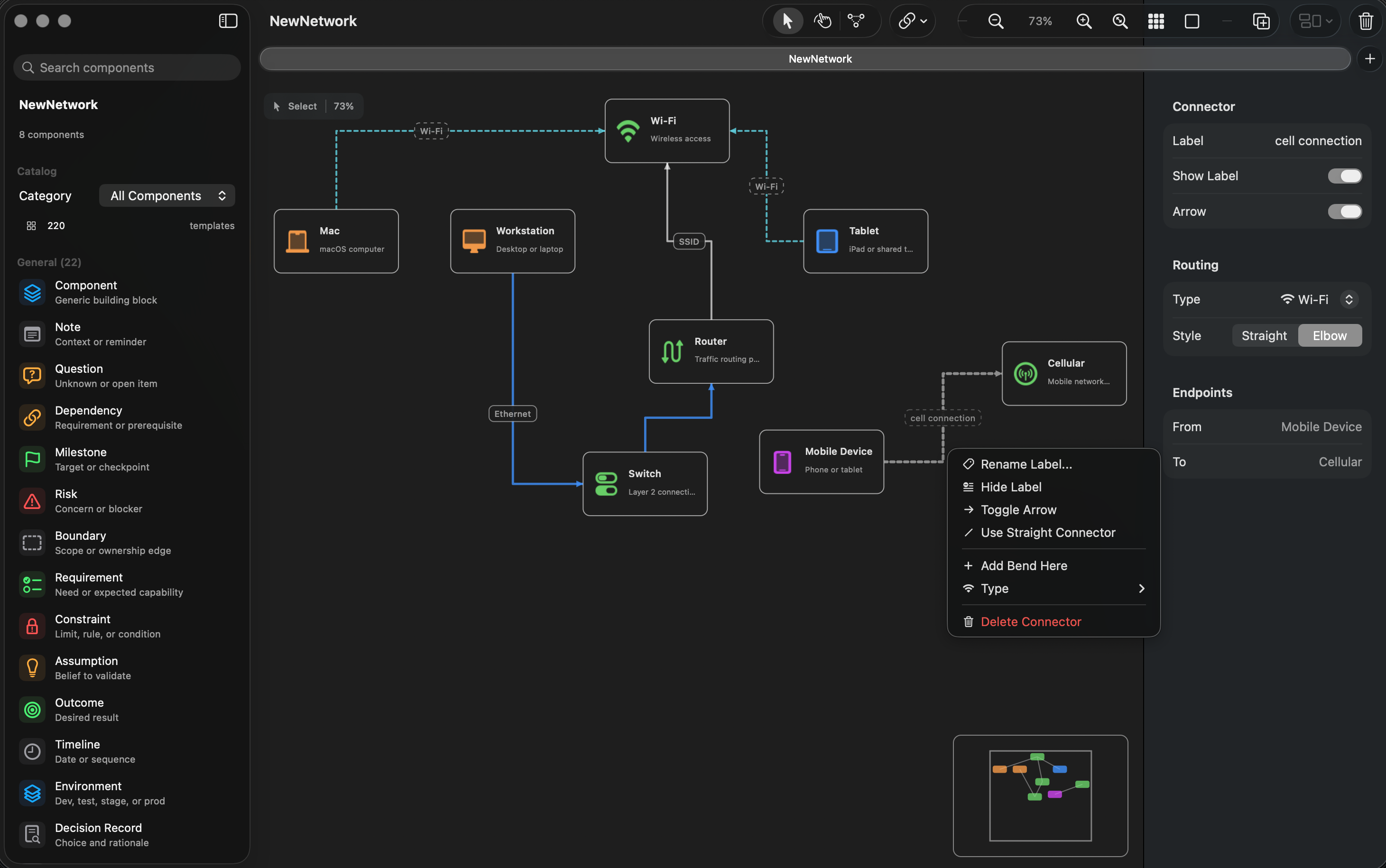Toggle the grid dots icon
The image size is (1386, 868).
tap(1156, 21)
